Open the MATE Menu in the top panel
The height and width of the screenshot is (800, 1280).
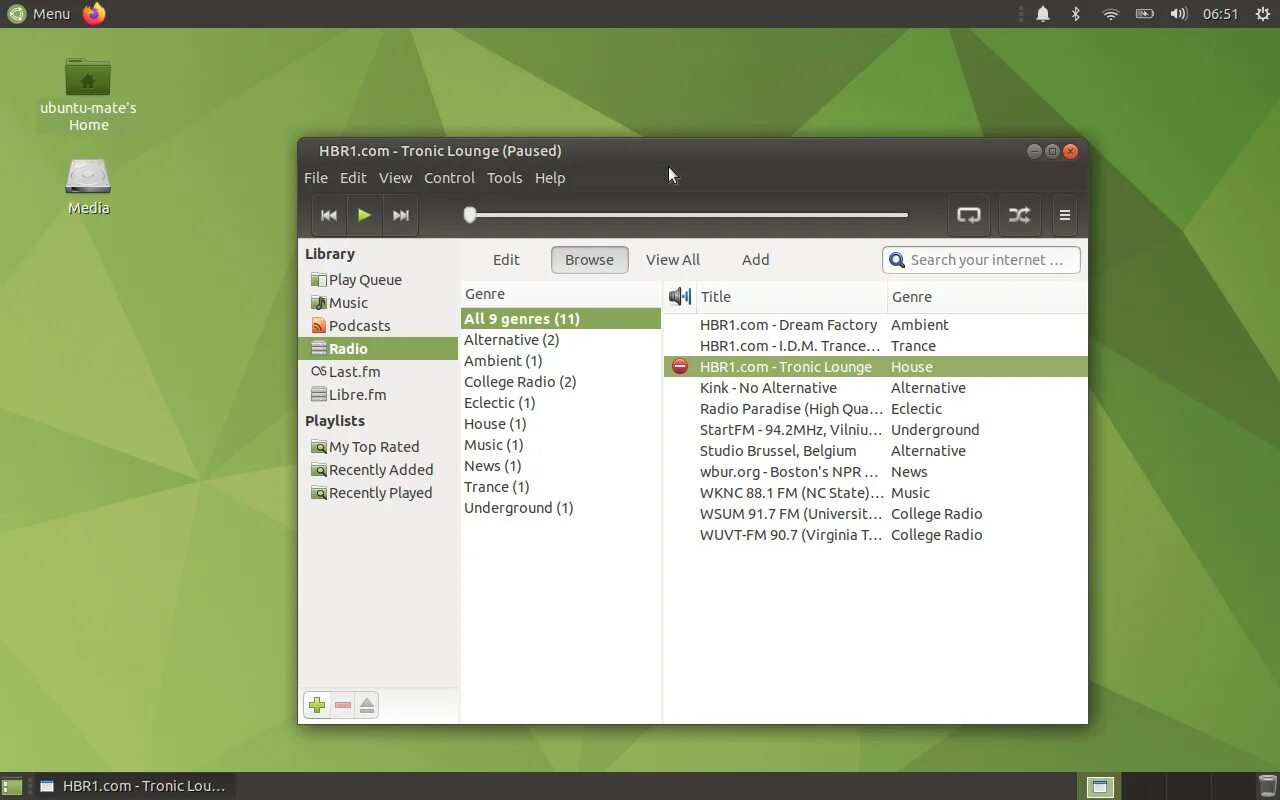click(x=39, y=14)
